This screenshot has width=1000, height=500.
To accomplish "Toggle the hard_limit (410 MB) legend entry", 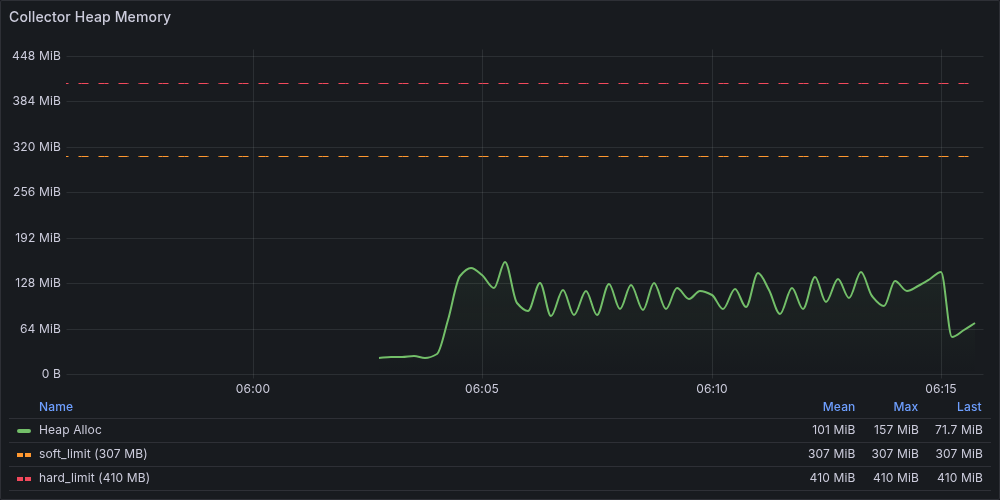I will pos(94,478).
